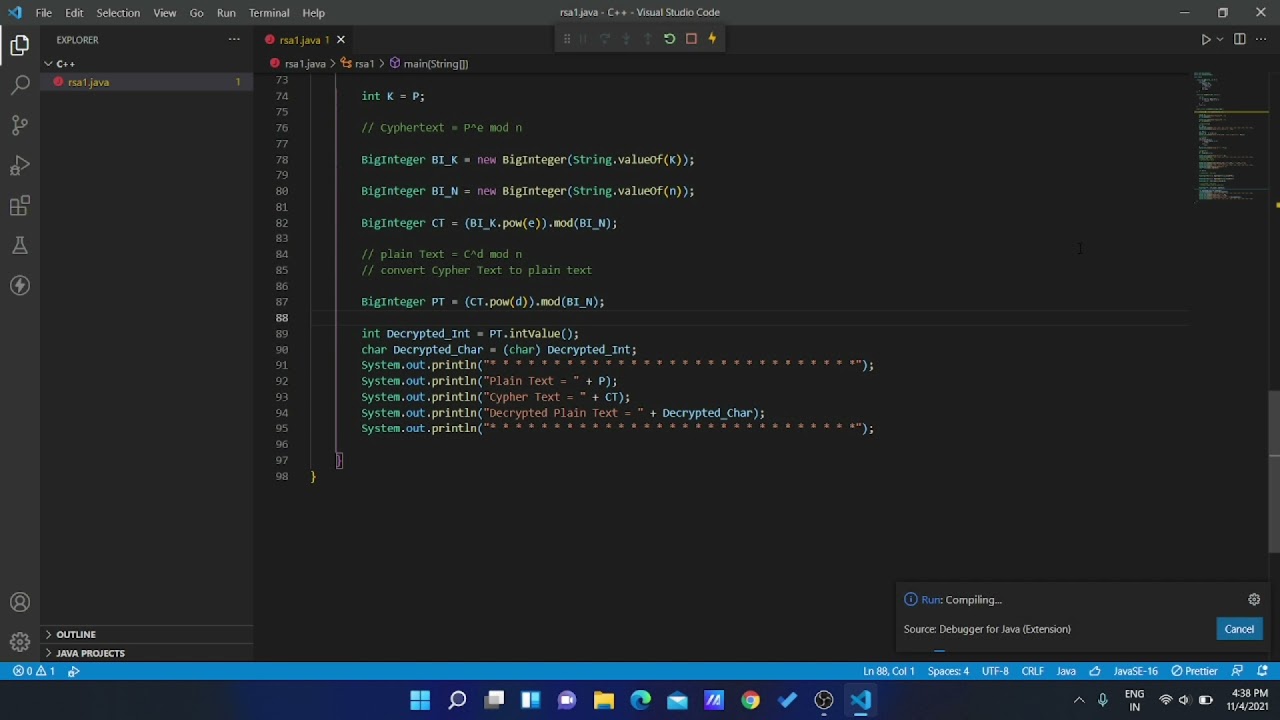Show errors and warnings in status bar

click(x=34, y=671)
